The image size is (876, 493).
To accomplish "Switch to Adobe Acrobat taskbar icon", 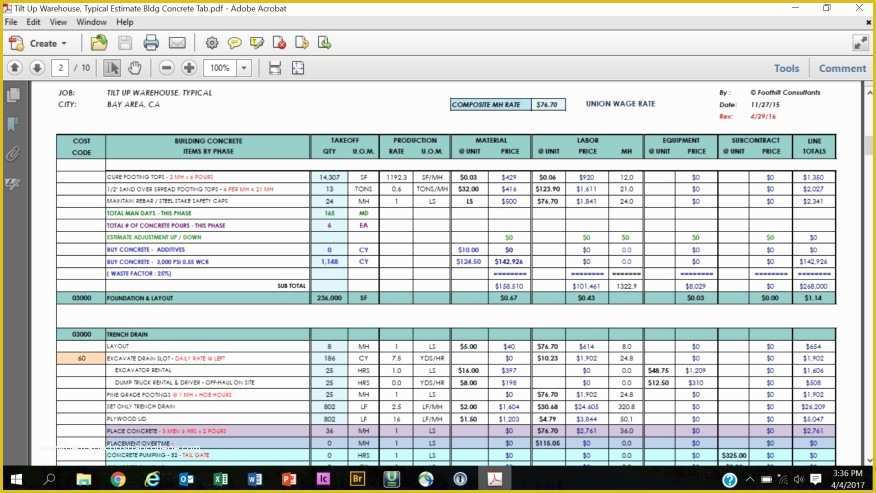I will click(x=494, y=479).
